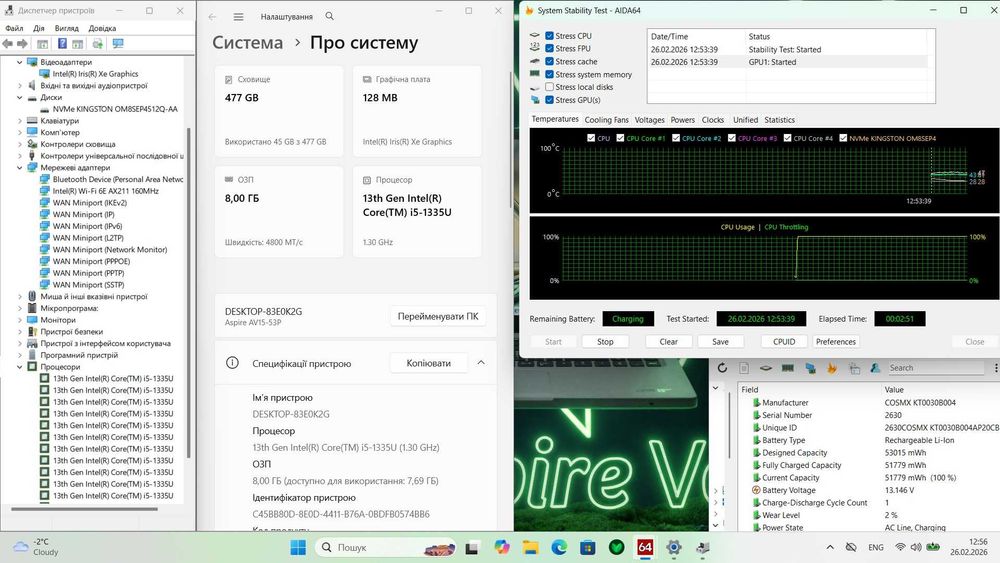This screenshot has height=563, width=1000.
Task: Open File Explorer from the taskbar
Action: point(531,547)
